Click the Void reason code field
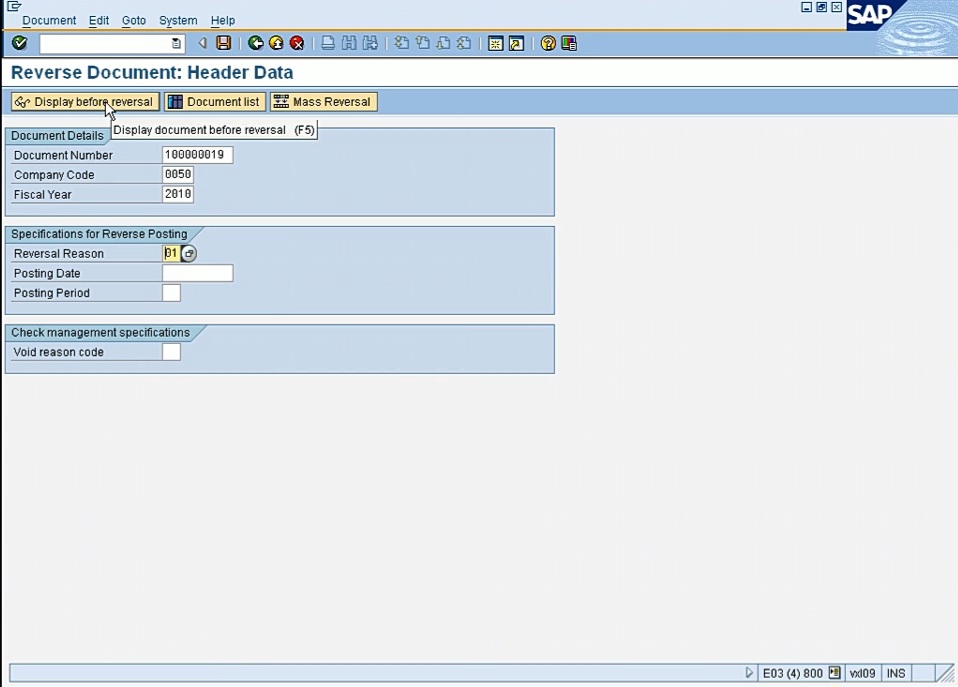Image resolution: width=958 pixels, height=687 pixels. click(x=171, y=351)
